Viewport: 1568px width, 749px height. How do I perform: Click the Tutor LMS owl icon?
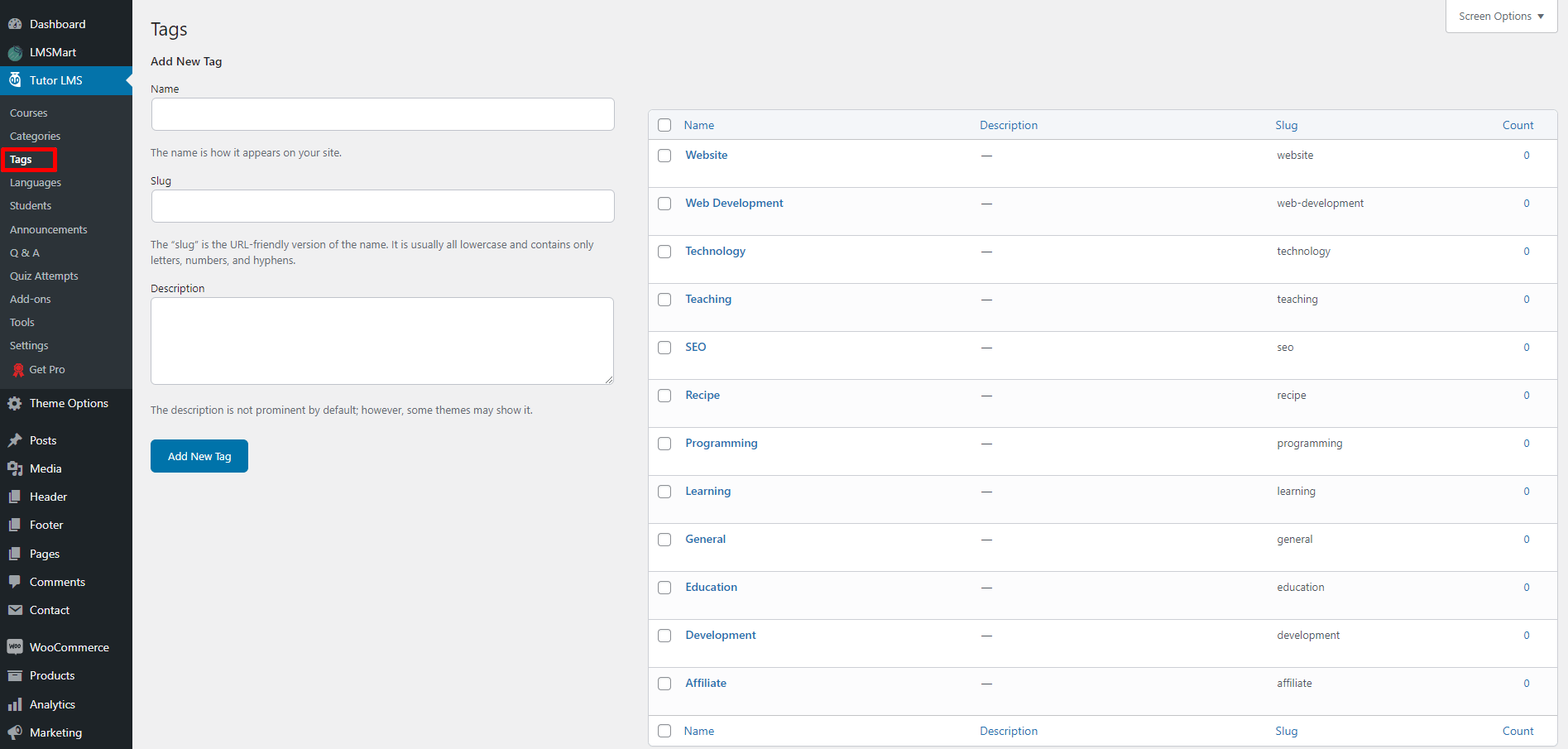[15, 80]
